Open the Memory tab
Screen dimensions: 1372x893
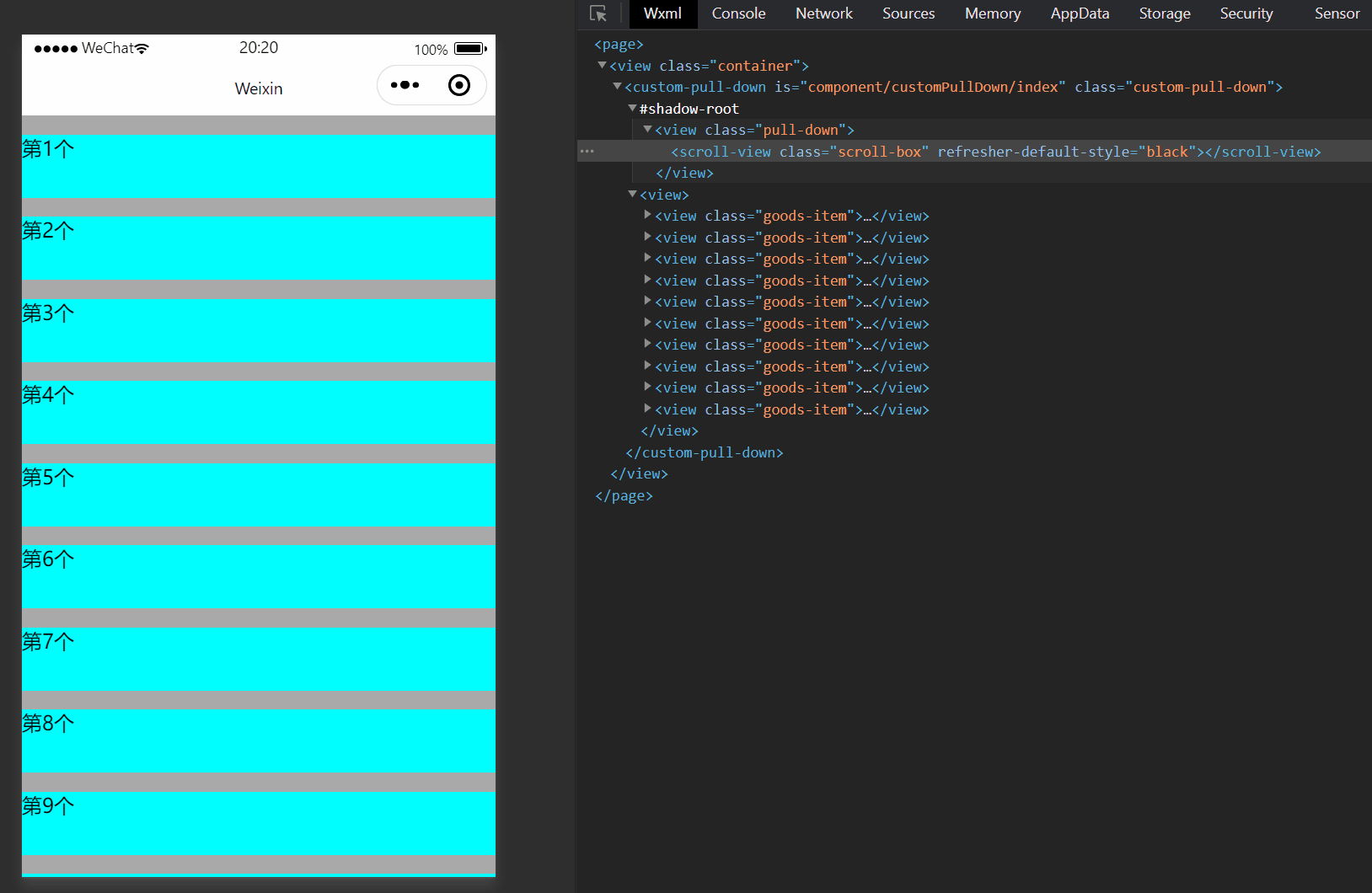[993, 13]
